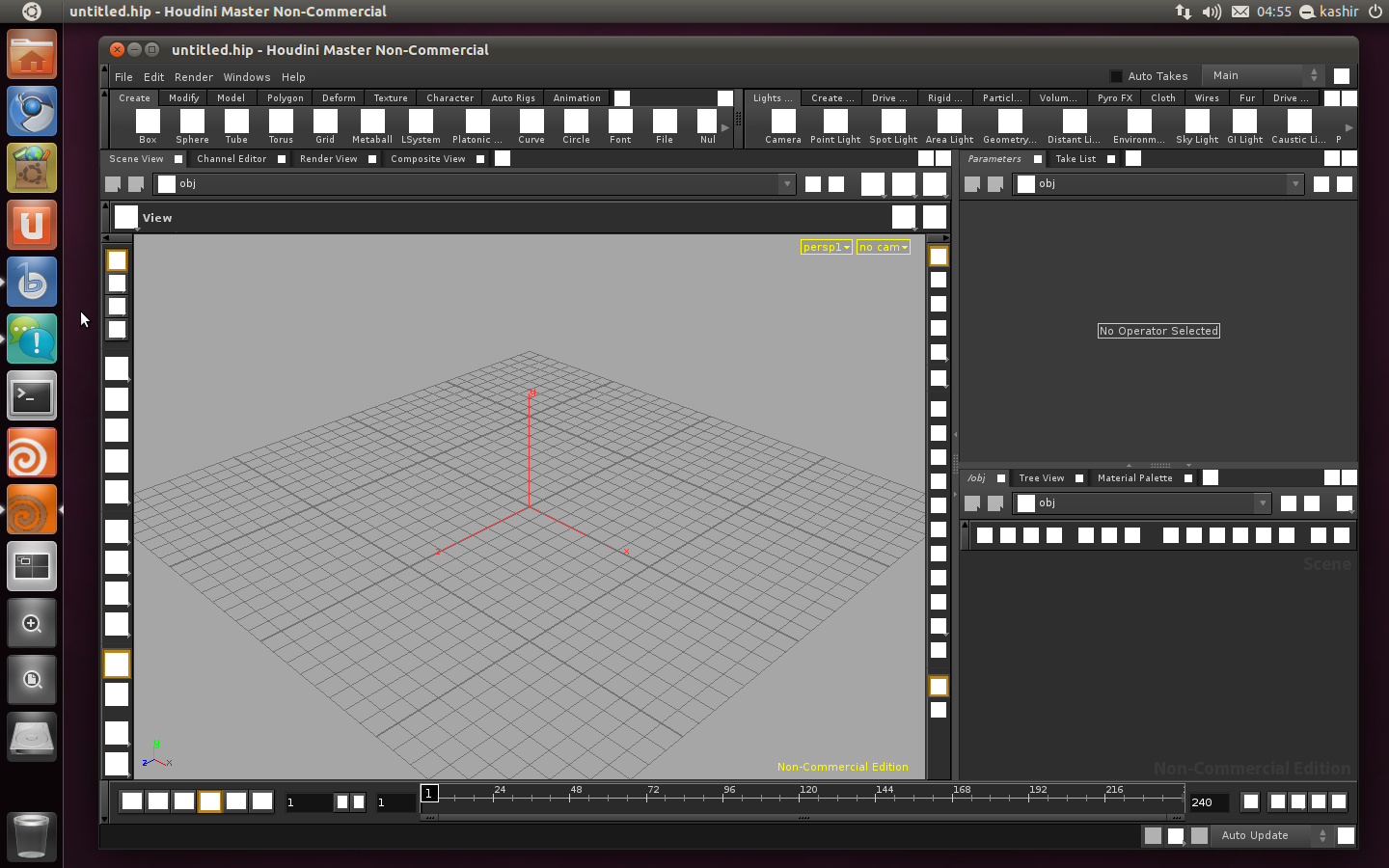Open the Channel Editor pane tab

point(231,159)
